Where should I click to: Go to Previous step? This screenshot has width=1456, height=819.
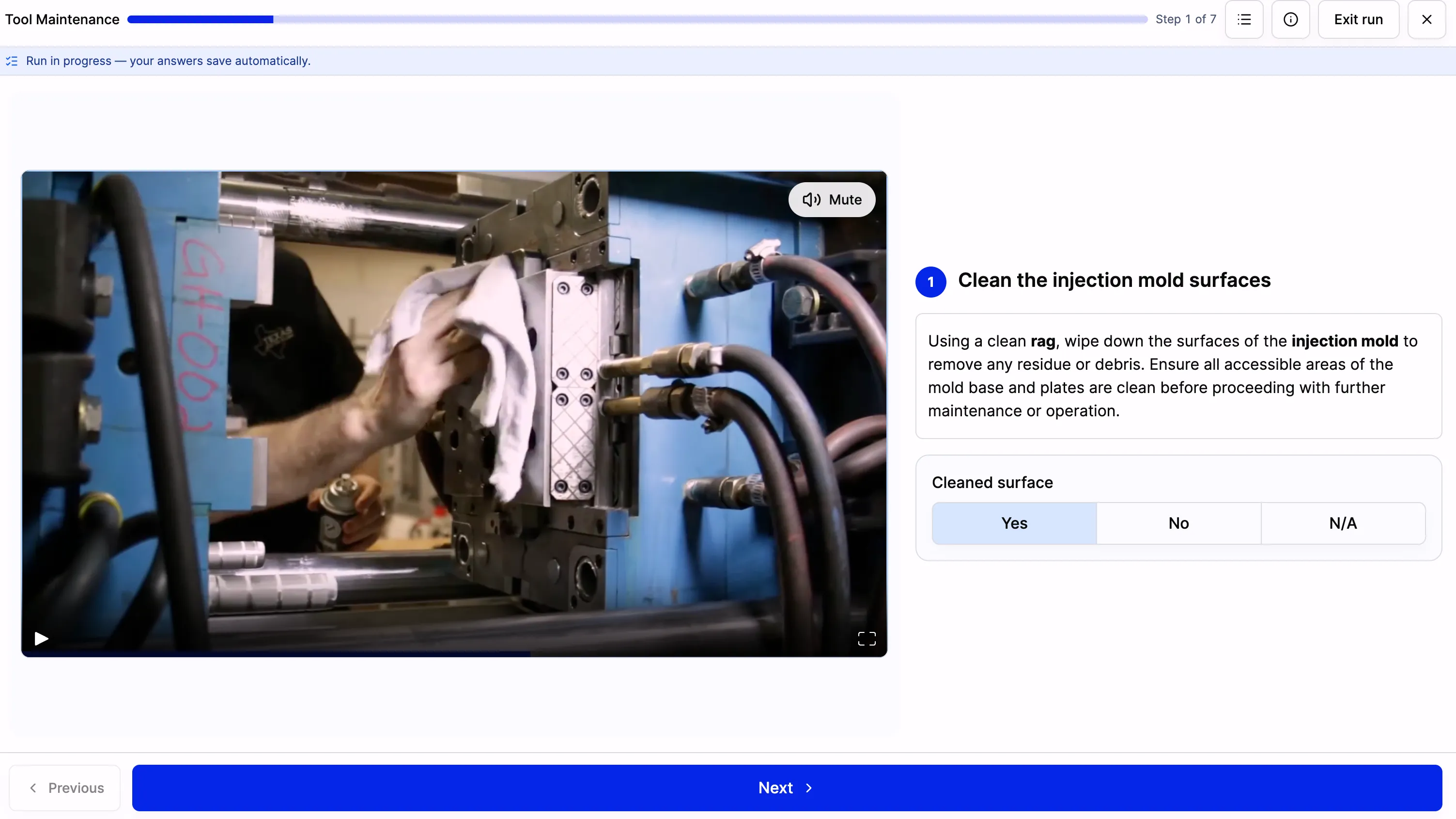tap(65, 788)
